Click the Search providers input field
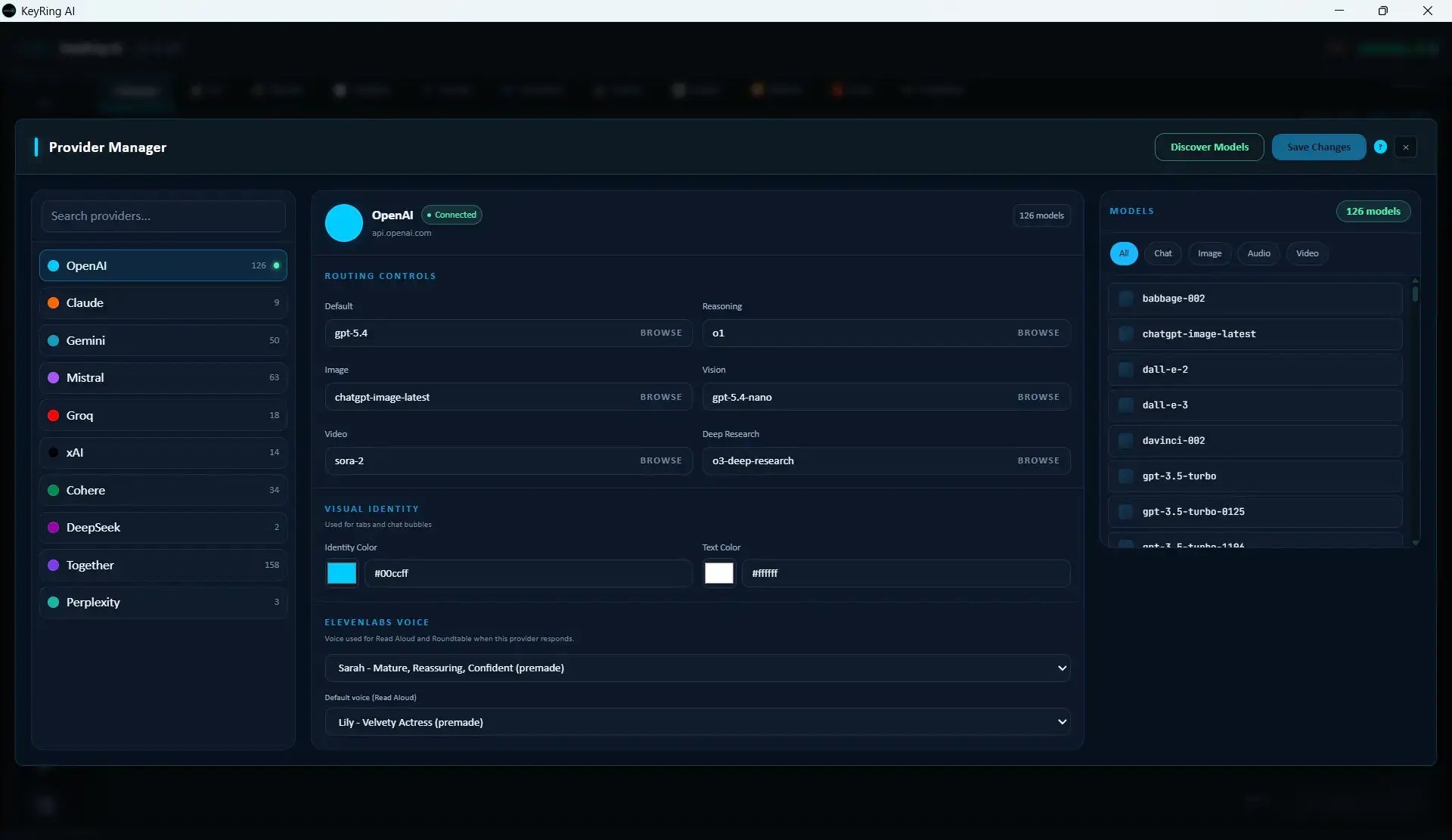The height and width of the screenshot is (840, 1452). pyautogui.click(x=163, y=216)
